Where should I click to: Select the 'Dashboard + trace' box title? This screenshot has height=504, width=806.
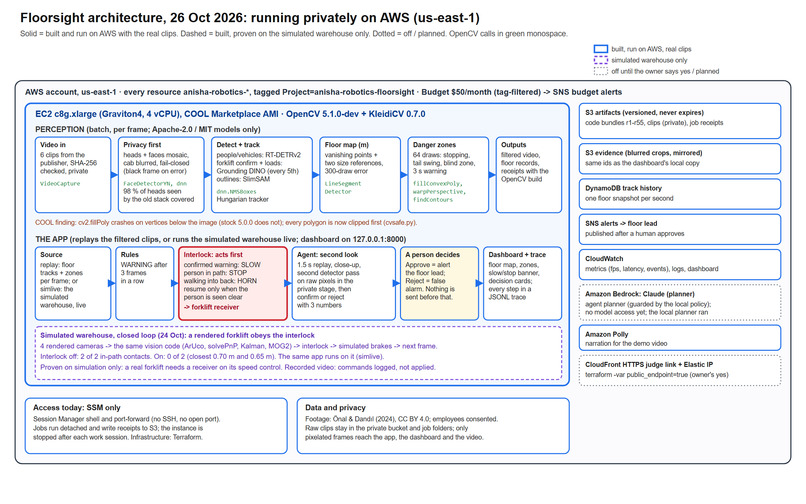click(517, 255)
